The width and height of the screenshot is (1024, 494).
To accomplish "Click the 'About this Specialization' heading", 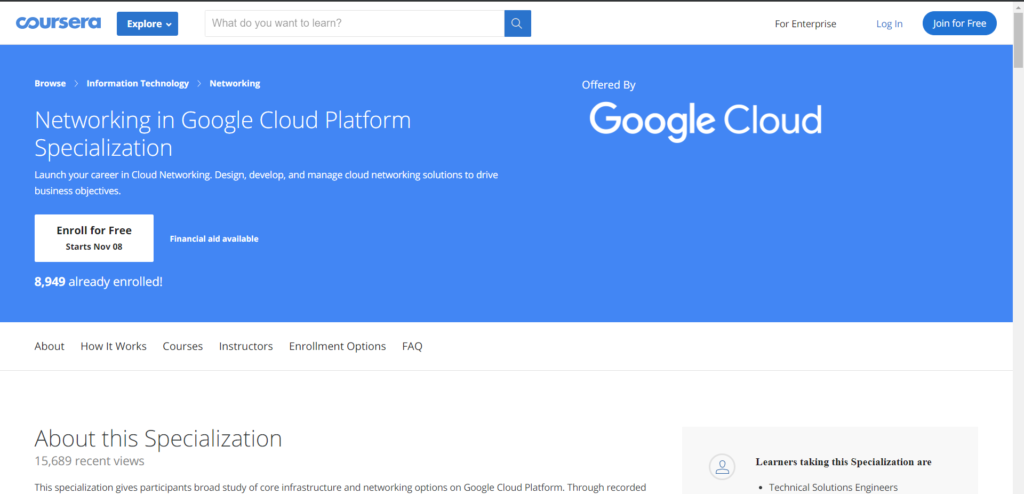I will coord(158,438).
